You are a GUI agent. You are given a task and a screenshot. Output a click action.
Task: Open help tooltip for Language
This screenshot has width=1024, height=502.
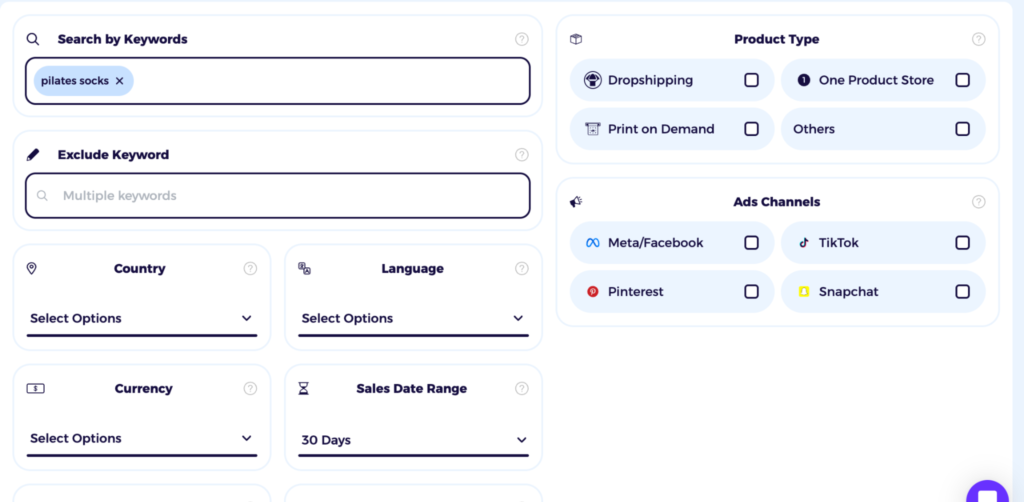(x=521, y=268)
